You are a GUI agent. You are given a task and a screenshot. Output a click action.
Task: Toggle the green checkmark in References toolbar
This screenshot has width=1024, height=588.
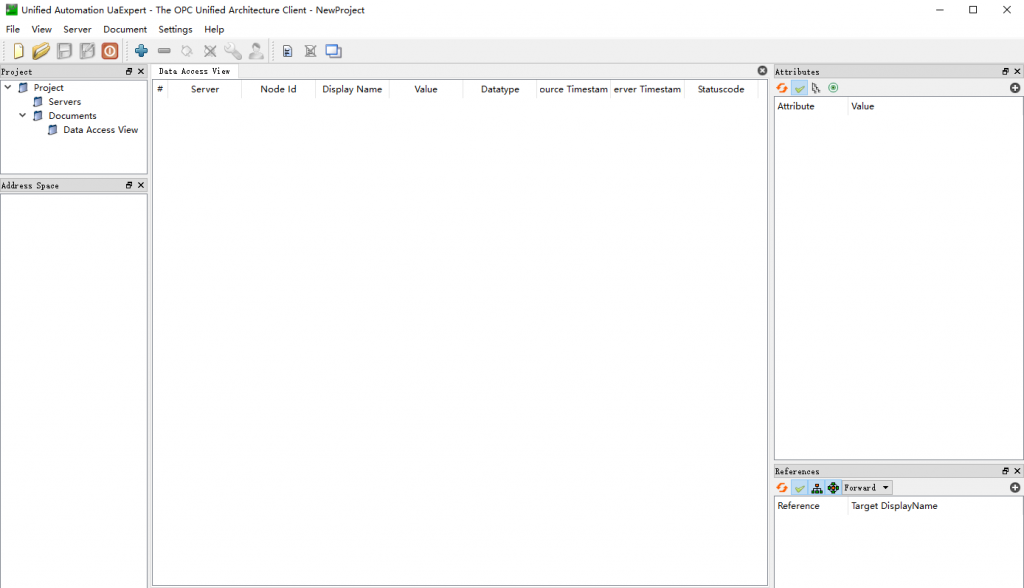pyautogui.click(x=799, y=488)
